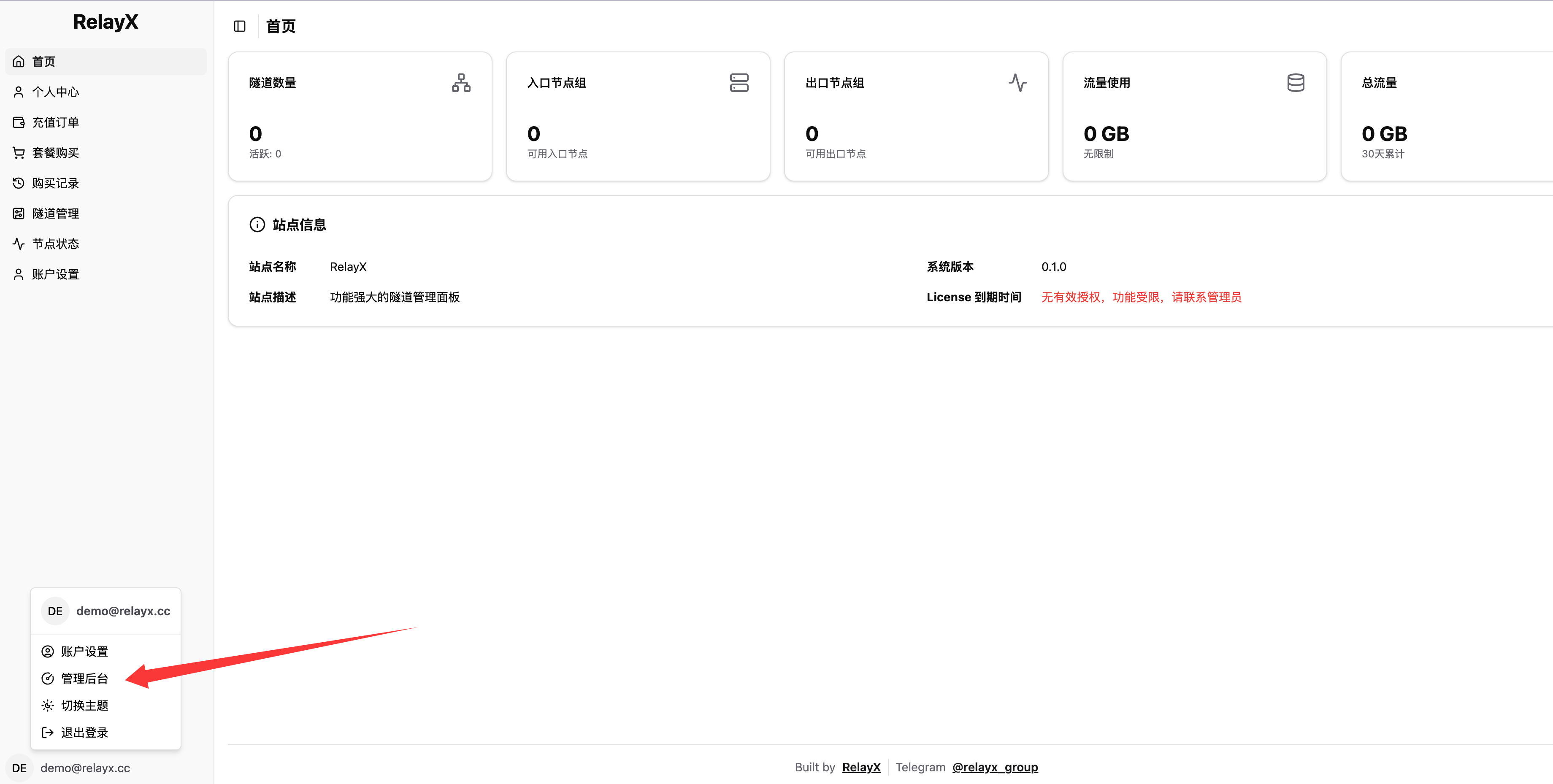Click the 套餐购买 shopping cart icon
1553x784 pixels.
click(x=18, y=152)
